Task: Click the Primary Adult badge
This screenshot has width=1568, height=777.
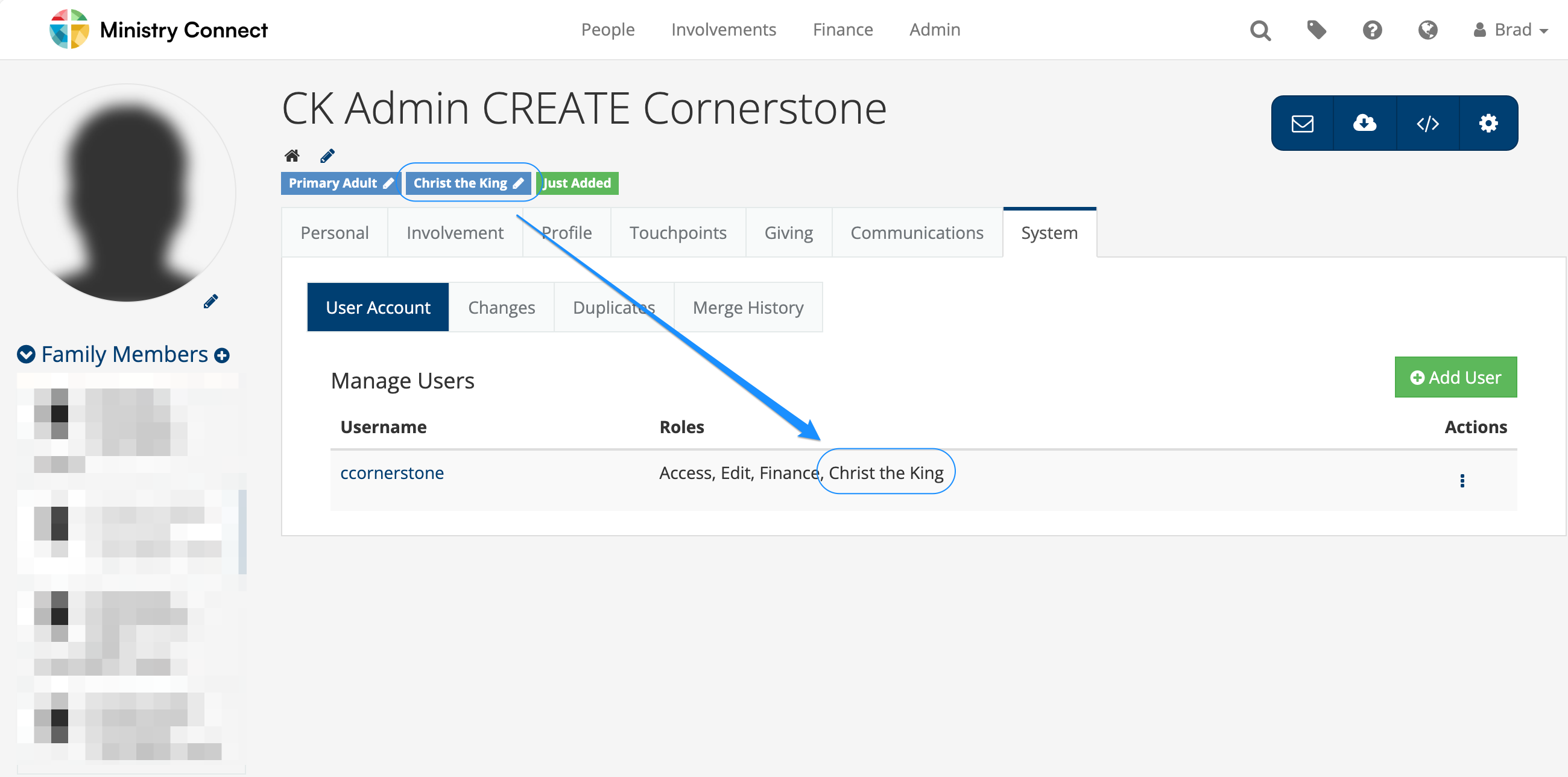Action: point(340,183)
